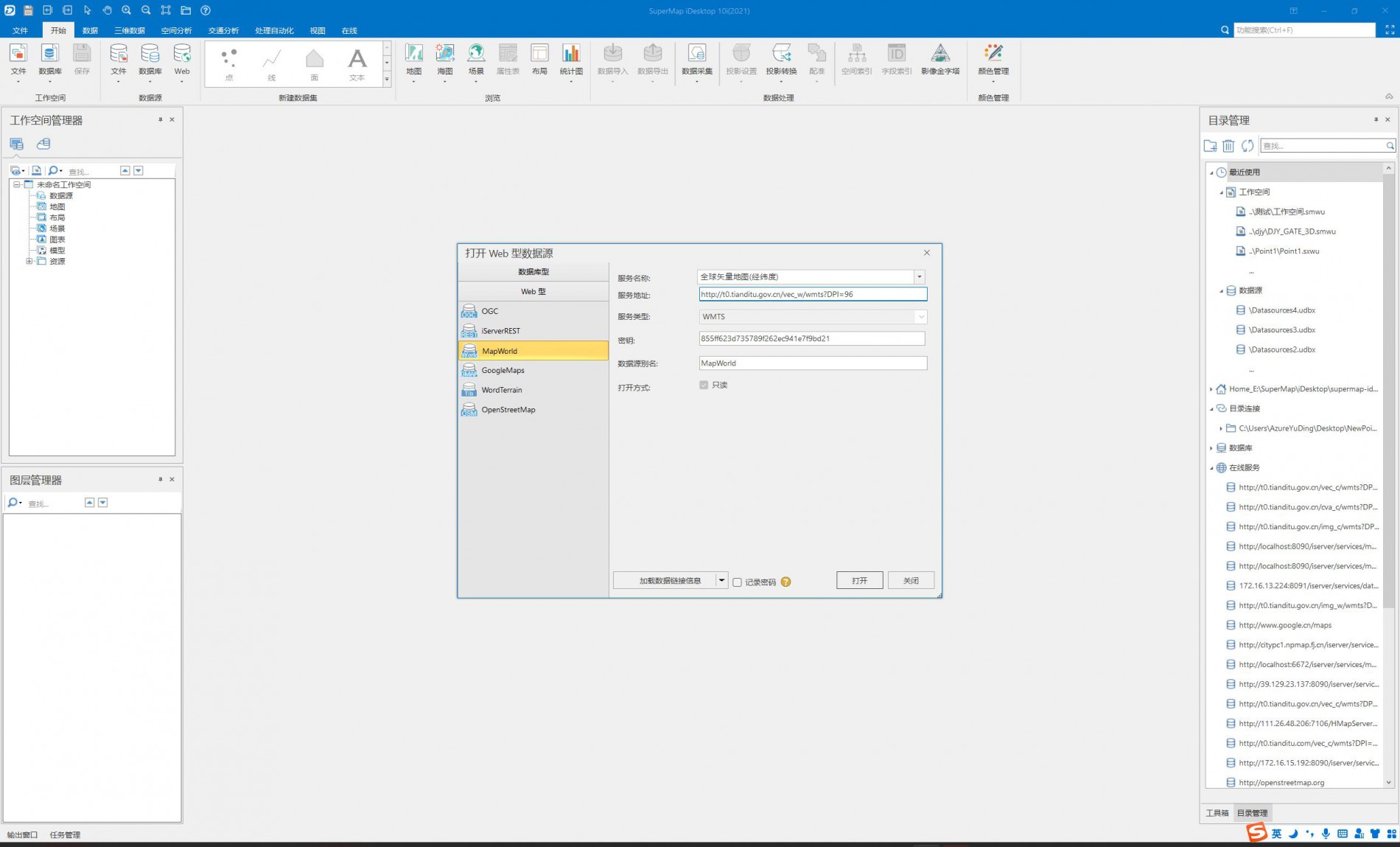Select the 文本 new dataset type
Viewport: 1400px width, 847px height.
click(357, 64)
